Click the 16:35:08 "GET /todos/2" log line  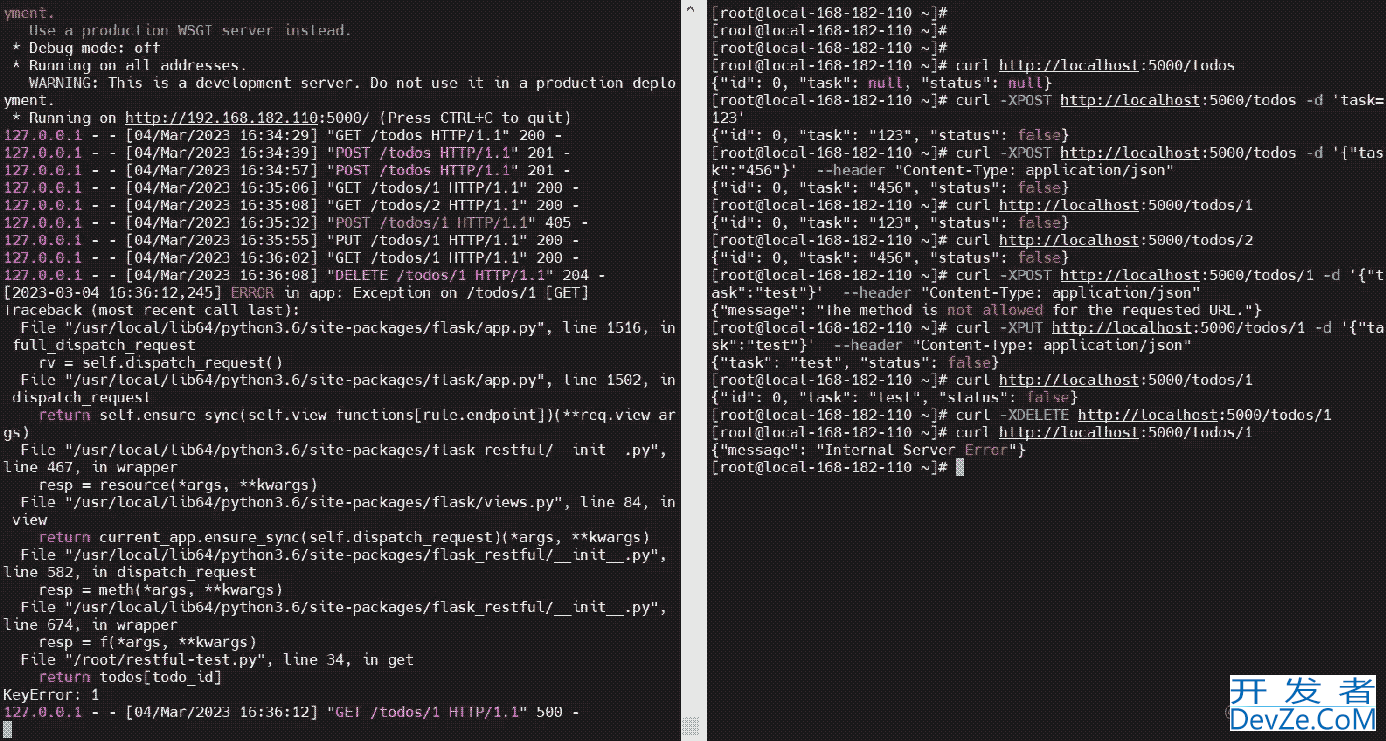coord(292,205)
